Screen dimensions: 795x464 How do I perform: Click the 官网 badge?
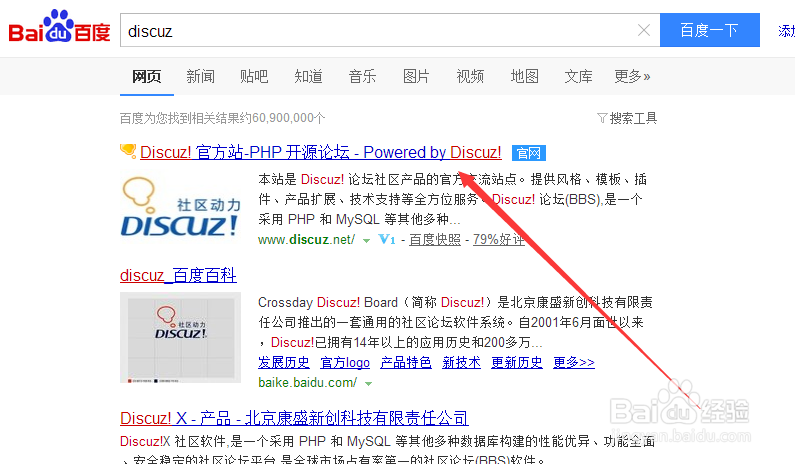click(528, 153)
